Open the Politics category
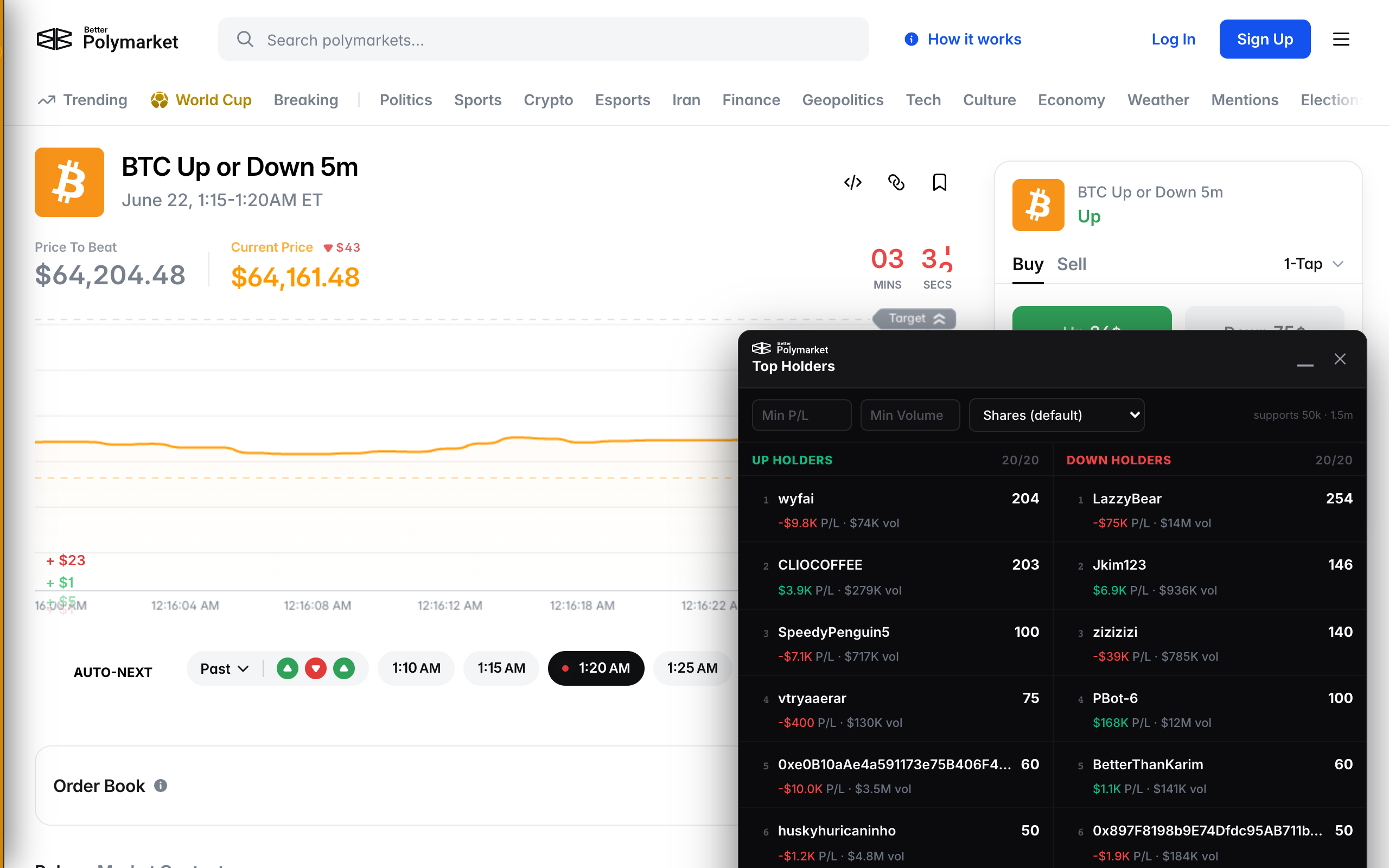 406,100
